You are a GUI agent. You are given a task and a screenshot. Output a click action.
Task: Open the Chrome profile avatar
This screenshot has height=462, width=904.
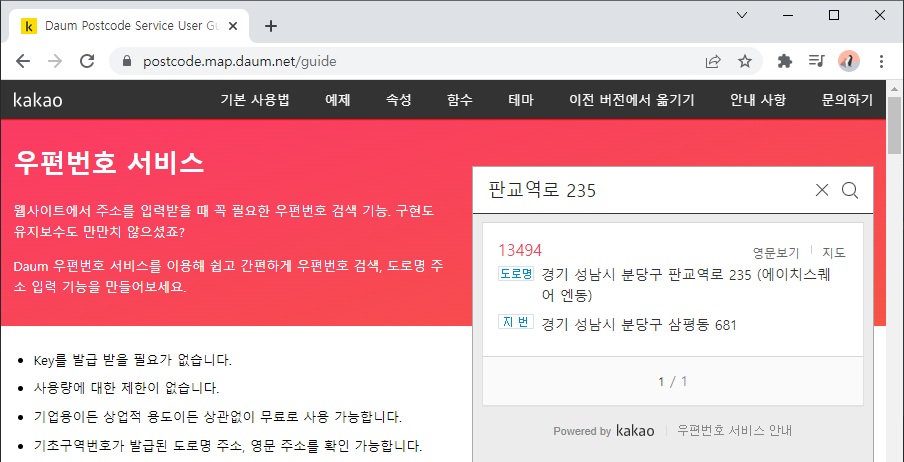pos(849,61)
